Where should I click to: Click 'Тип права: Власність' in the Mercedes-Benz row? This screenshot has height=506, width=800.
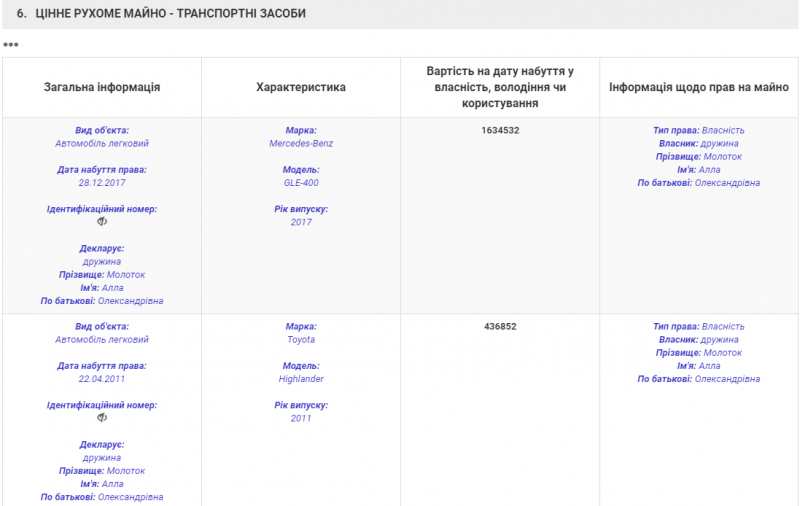point(699,131)
